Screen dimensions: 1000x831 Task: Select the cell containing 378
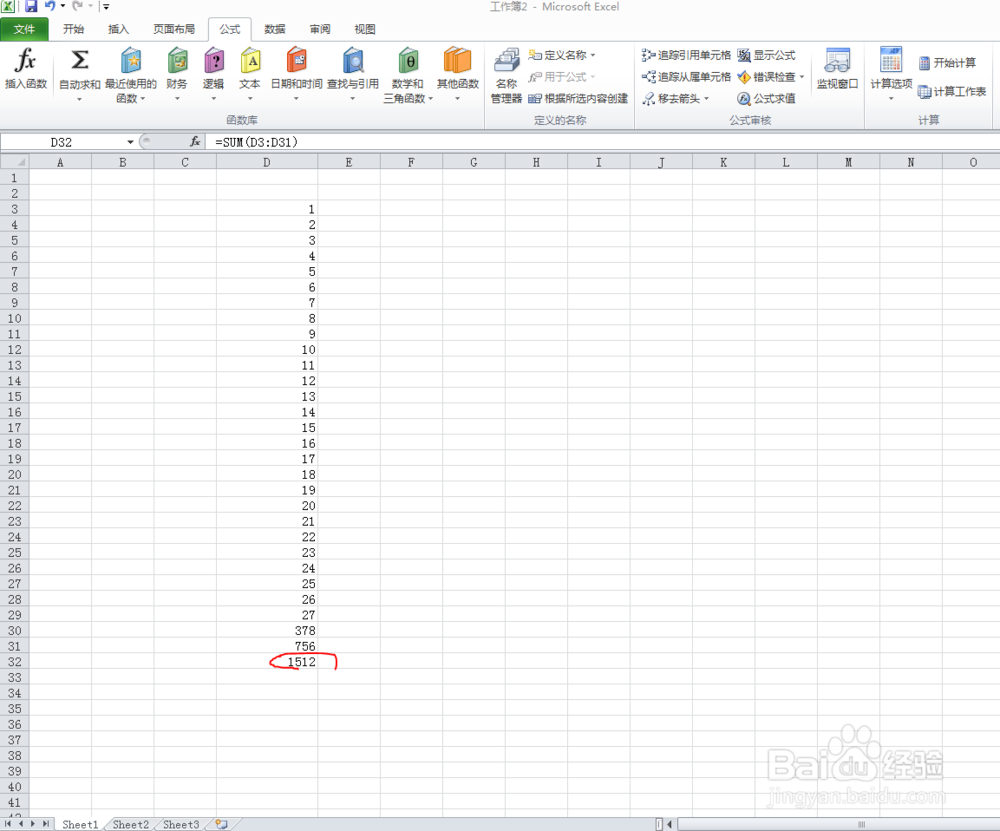[267, 630]
